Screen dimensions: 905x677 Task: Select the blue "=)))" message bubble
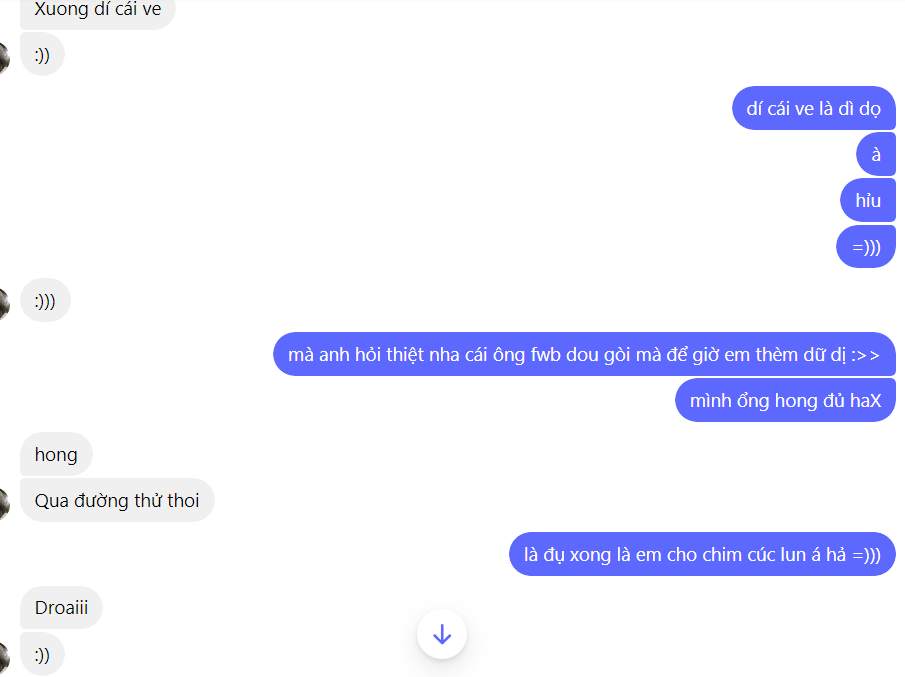[x=866, y=246]
